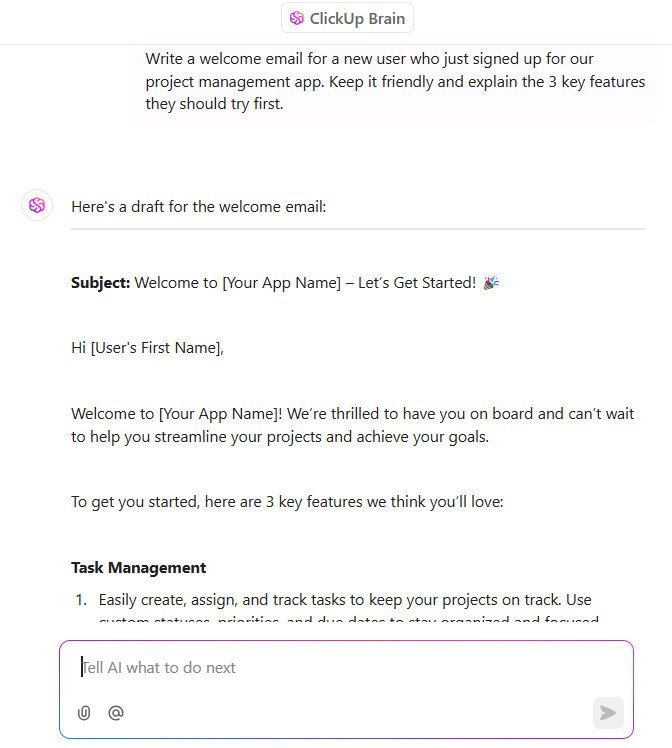Select the user prompt message bubble
Image resolution: width=672 pixels, height=748 pixels.
[x=396, y=82]
